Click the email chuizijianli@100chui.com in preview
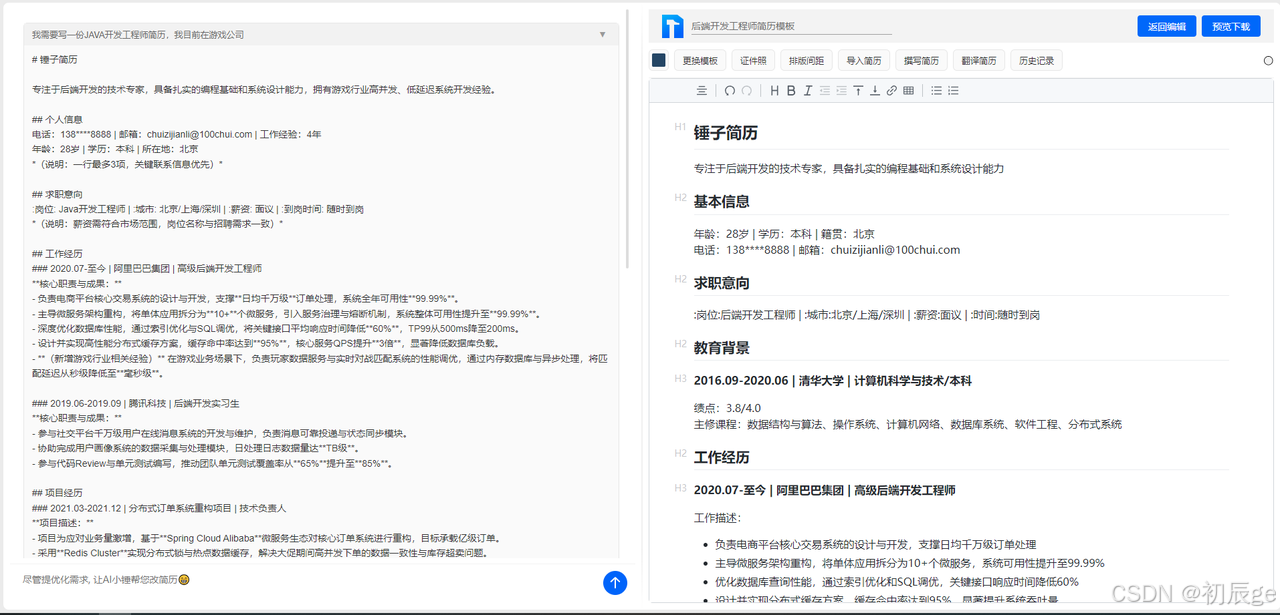 pyautogui.click(x=895, y=250)
